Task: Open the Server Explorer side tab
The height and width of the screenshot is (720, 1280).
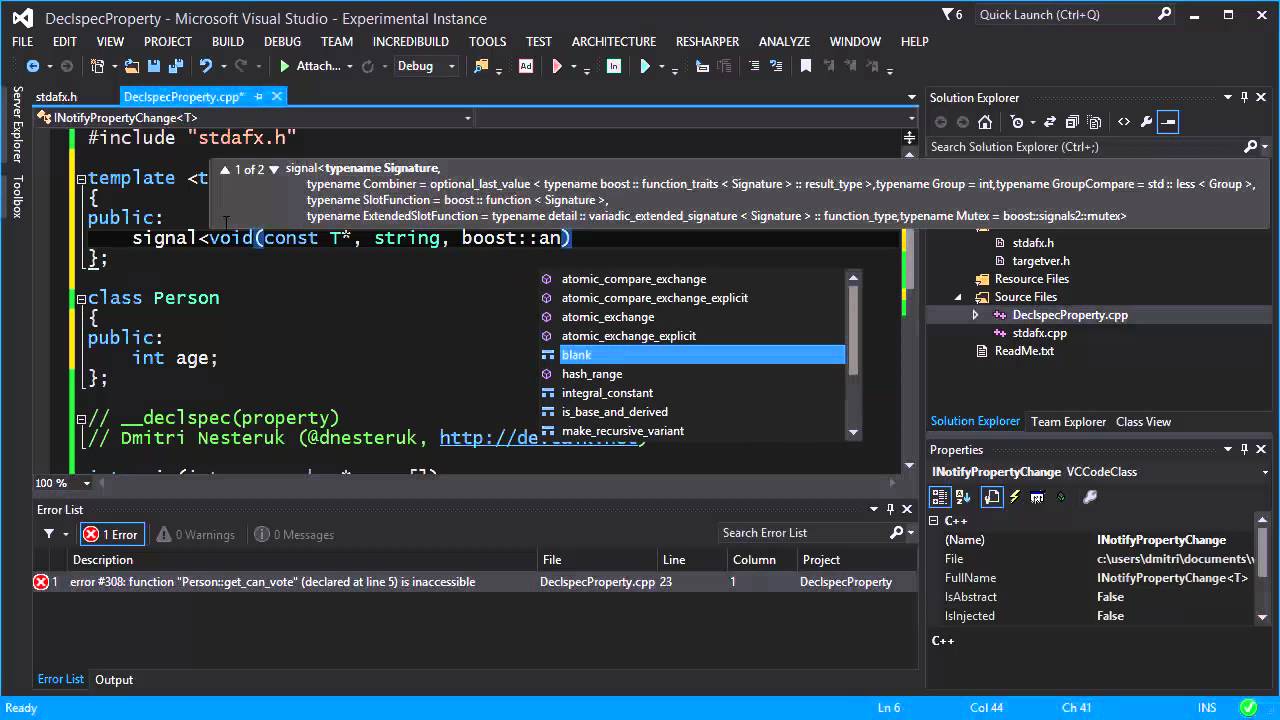Action: (17, 124)
